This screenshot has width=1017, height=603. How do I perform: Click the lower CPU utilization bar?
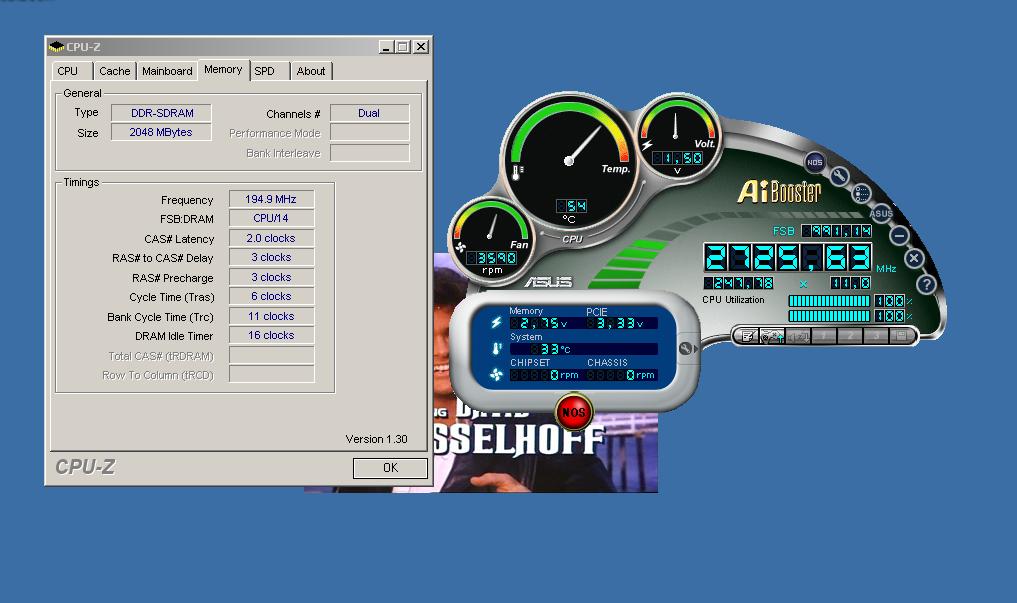point(829,316)
